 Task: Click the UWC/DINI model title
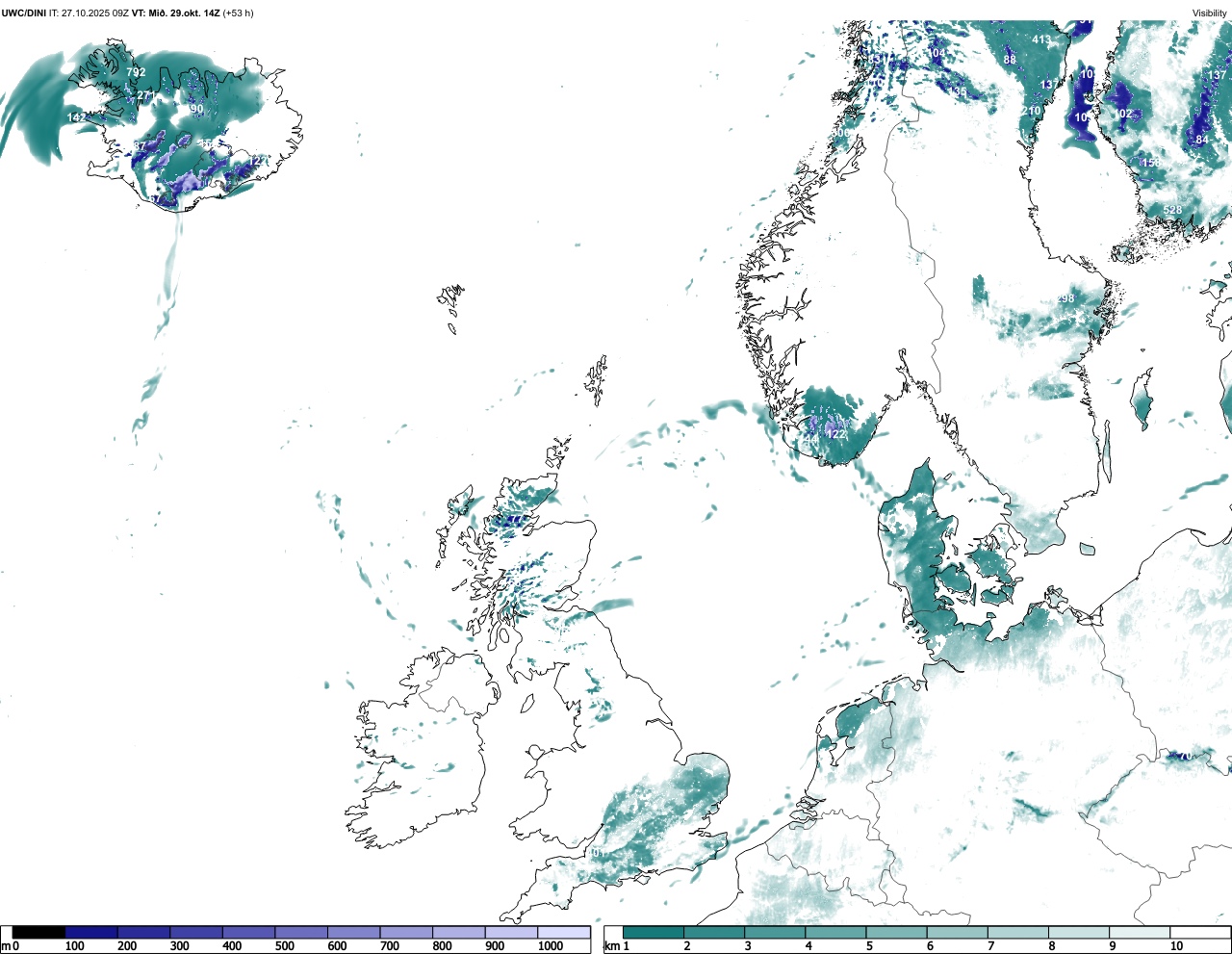tap(23, 13)
